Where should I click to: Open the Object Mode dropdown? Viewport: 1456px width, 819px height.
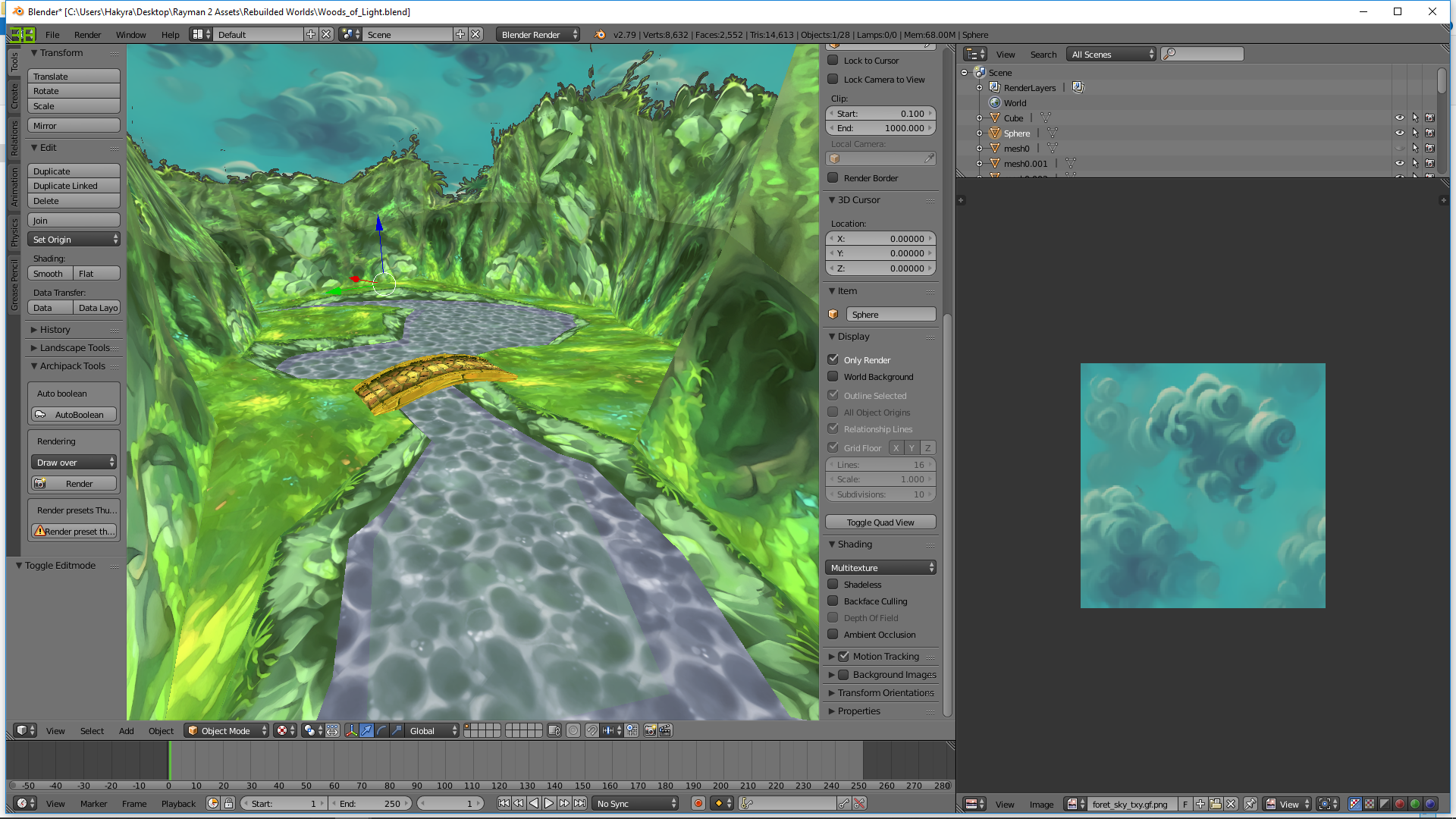(x=227, y=730)
